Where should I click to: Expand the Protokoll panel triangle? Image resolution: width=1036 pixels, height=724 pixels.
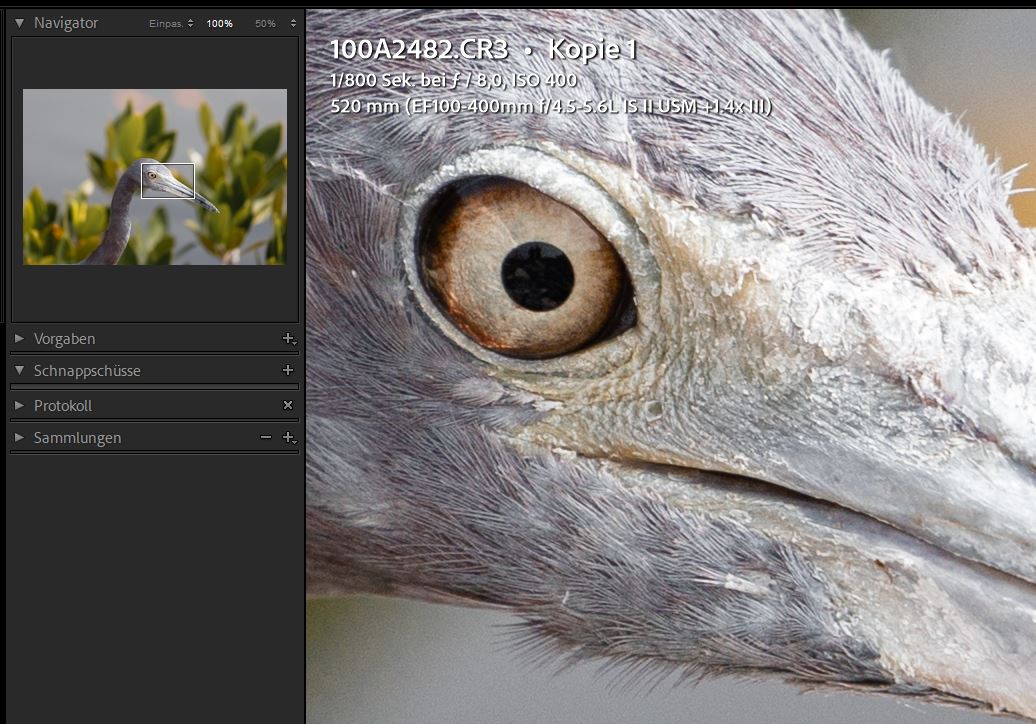tap(19, 405)
